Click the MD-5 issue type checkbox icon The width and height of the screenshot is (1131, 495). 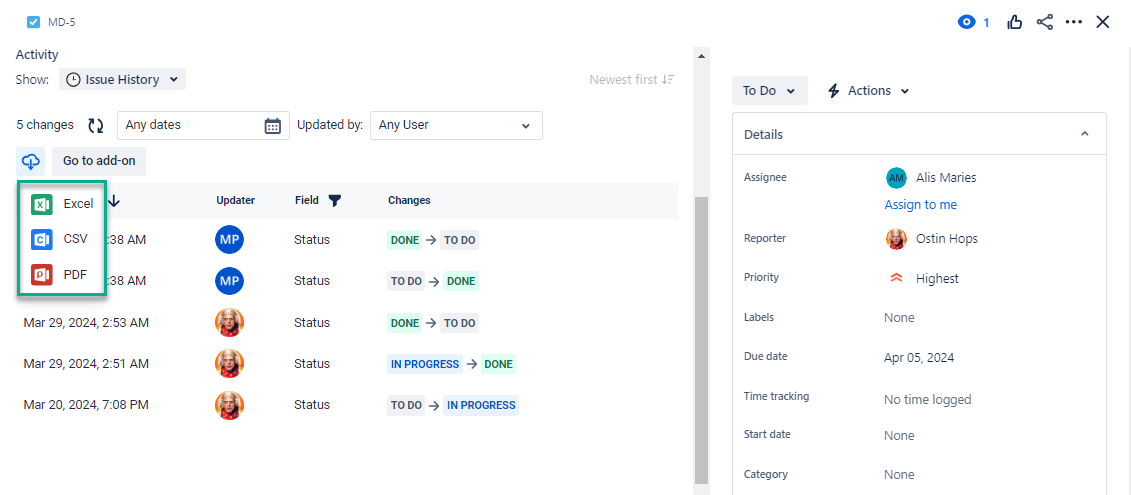pos(33,21)
